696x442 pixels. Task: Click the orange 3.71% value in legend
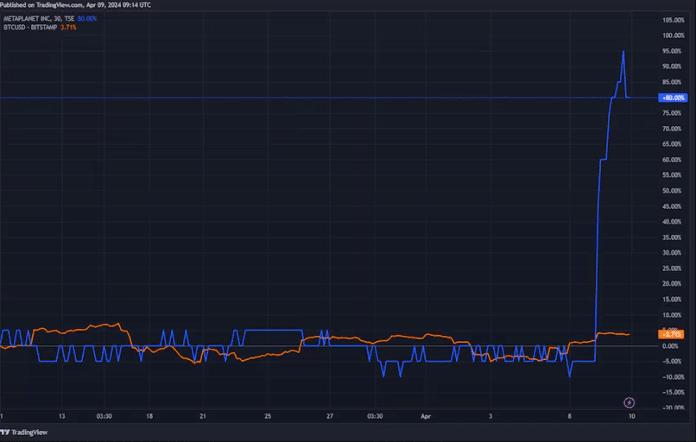[x=68, y=27]
